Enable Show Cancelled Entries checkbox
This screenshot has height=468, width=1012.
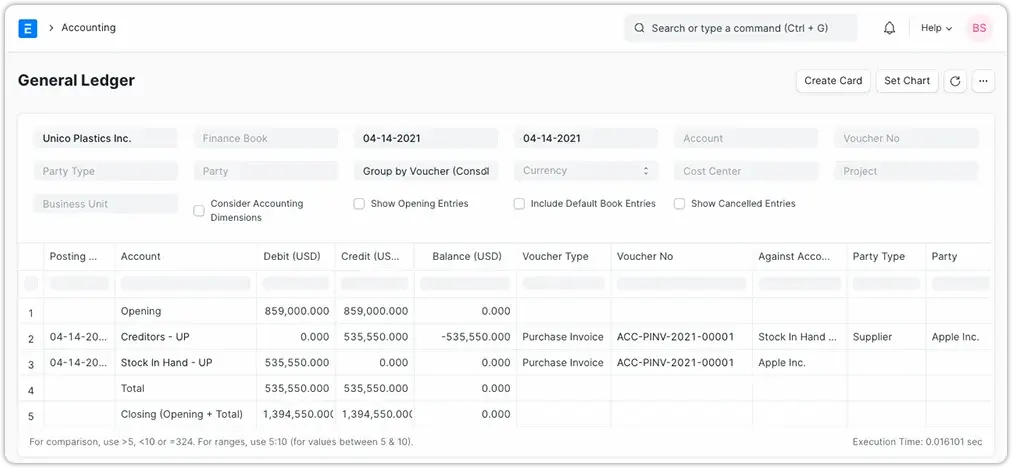(679, 204)
